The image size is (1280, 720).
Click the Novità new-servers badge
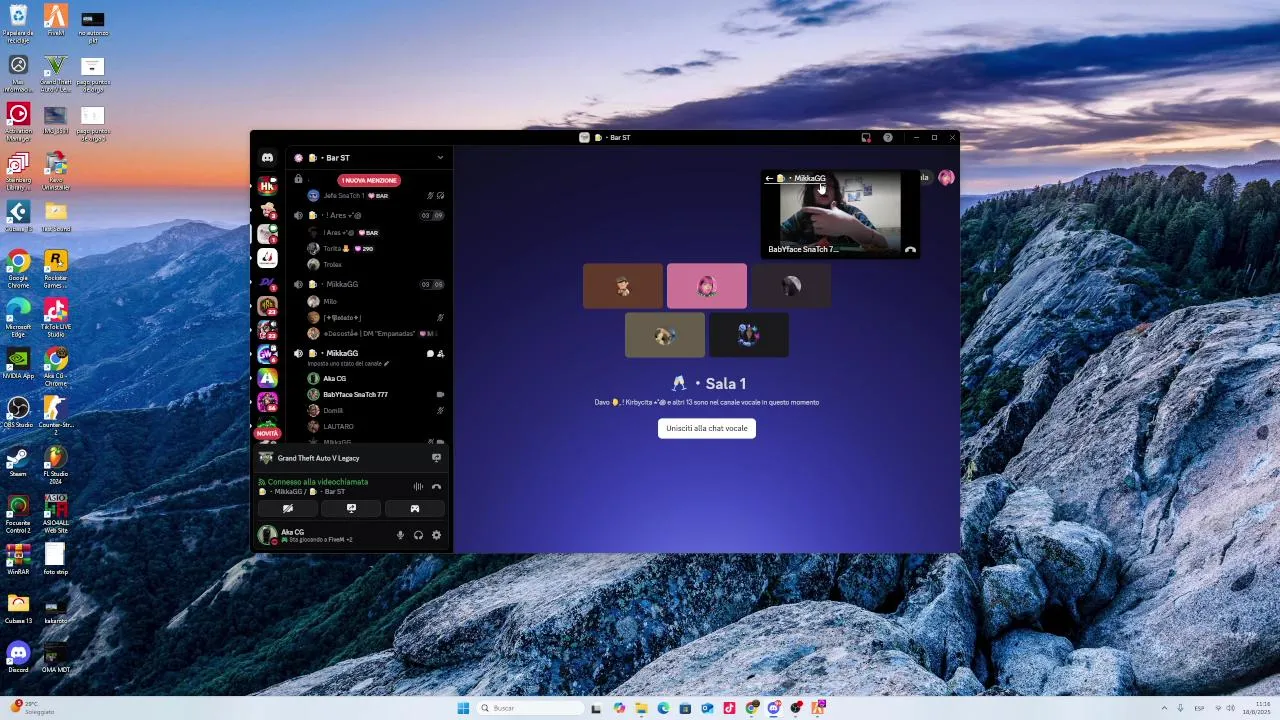(x=267, y=433)
